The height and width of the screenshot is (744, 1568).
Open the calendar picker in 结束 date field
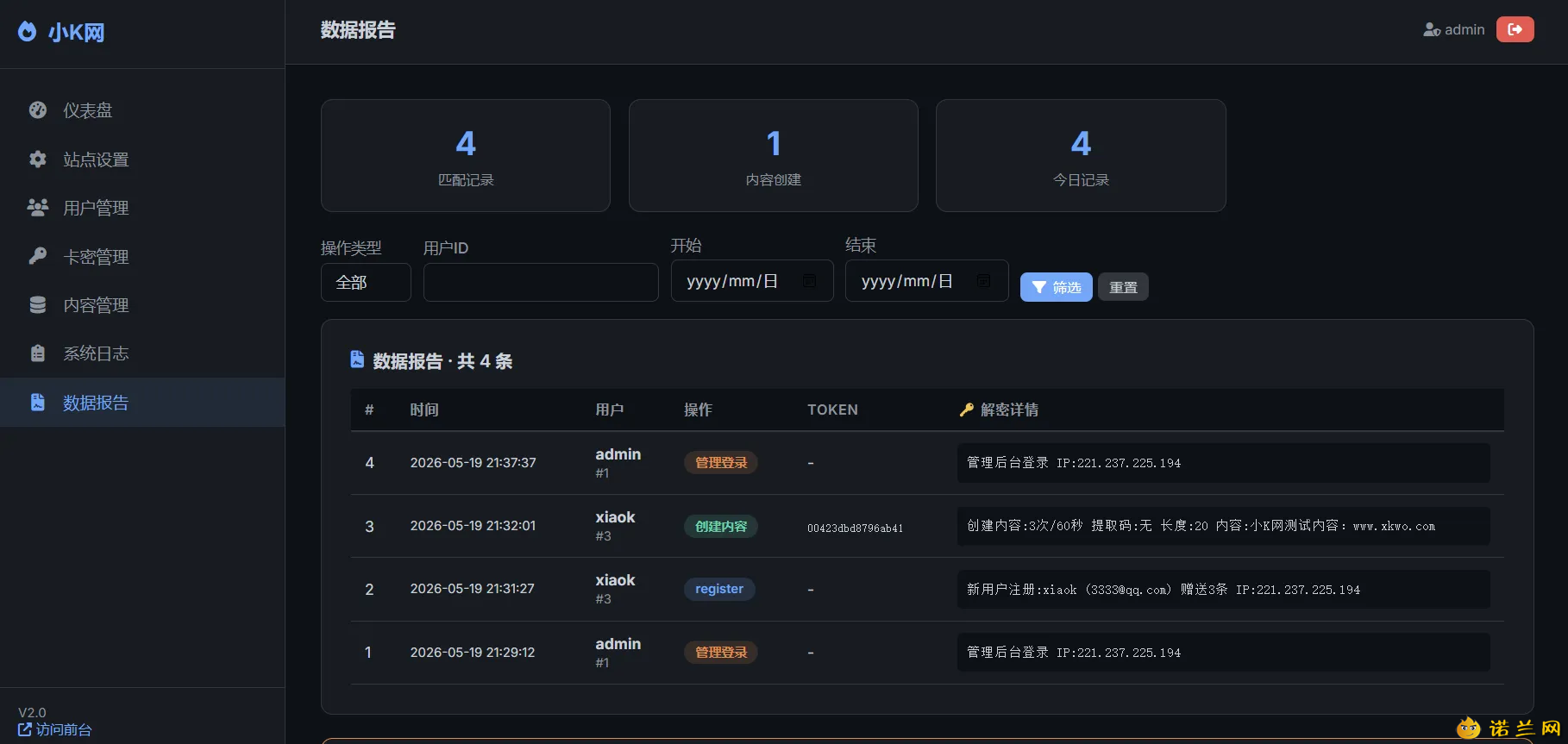tap(984, 281)
